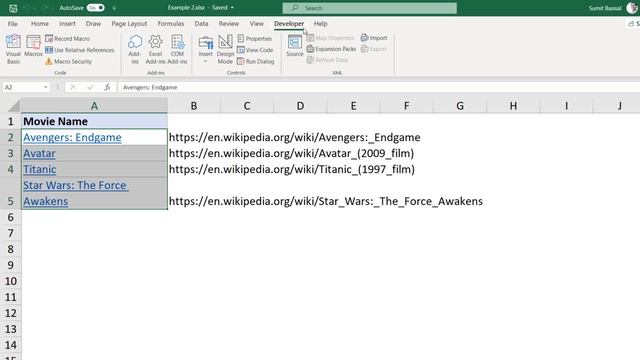640x360 pixels.
Task: Click View Code
Action: pyautogui.click(x=255, y=50)
